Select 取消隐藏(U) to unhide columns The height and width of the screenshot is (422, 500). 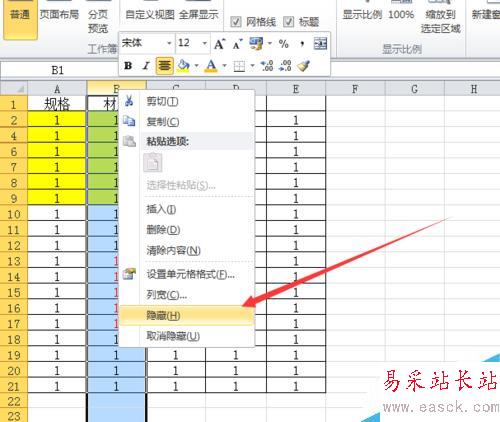187,336
